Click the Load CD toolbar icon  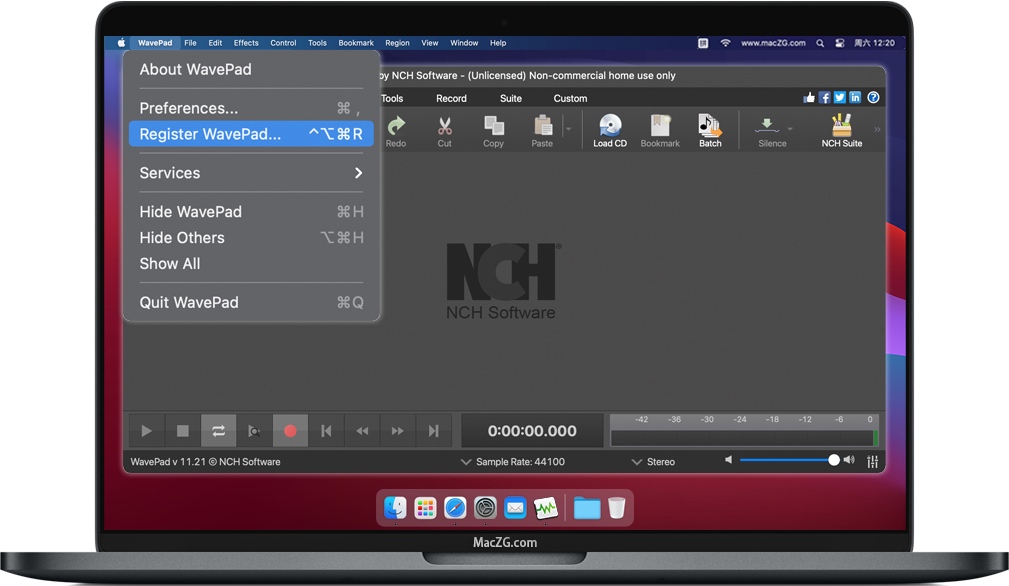coord(610,129)
